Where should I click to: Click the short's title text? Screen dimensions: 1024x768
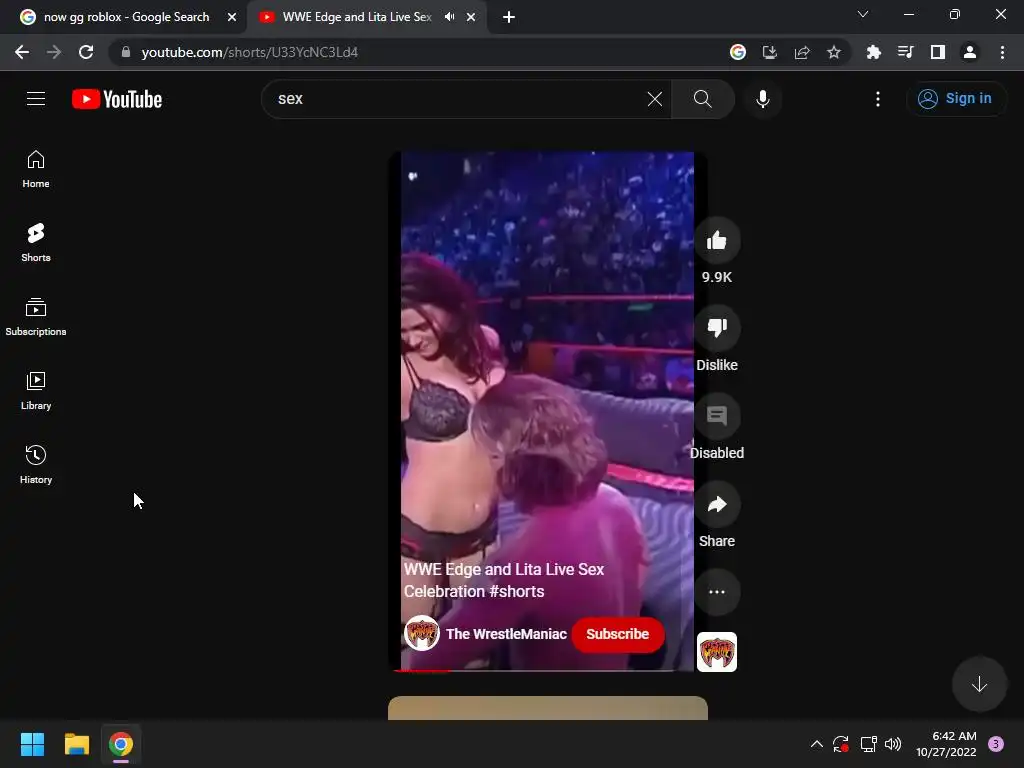[504, 580]
